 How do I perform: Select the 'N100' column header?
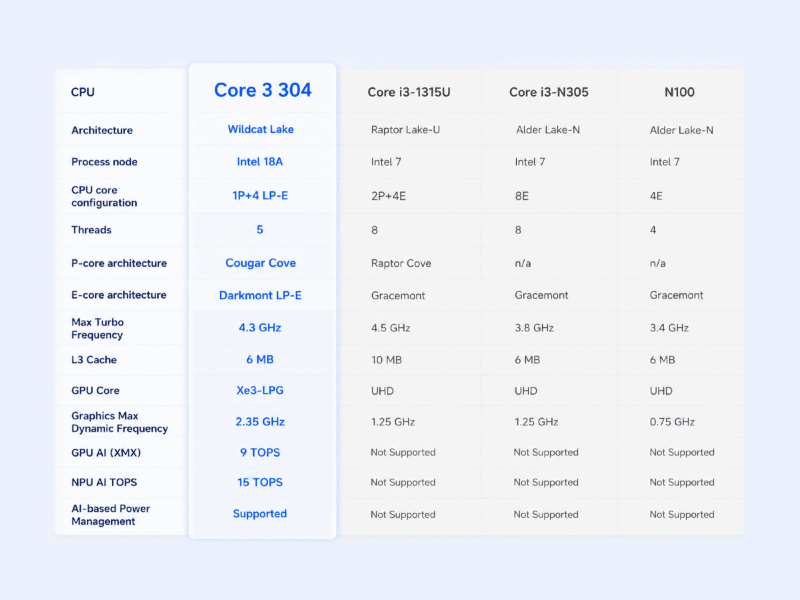(x=679, y=92)
